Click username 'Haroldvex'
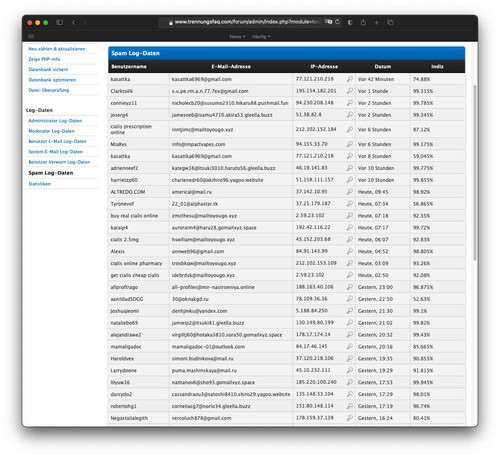This screenshot has height=456, width=500. pos(122,359)
